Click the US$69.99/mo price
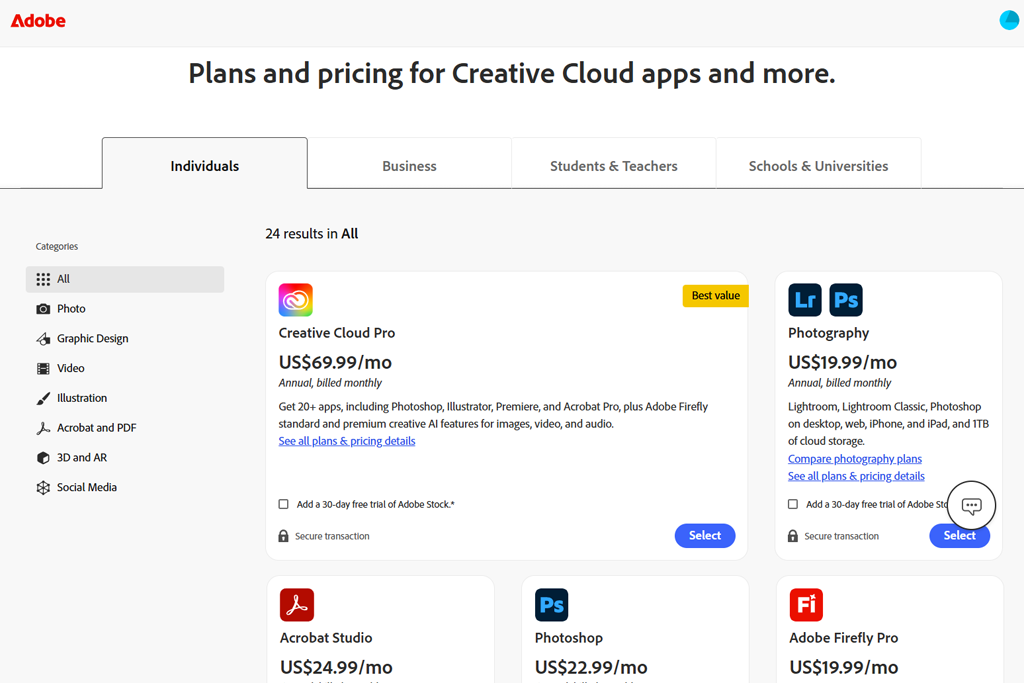 pyautogui.click(x=335, y=362)
